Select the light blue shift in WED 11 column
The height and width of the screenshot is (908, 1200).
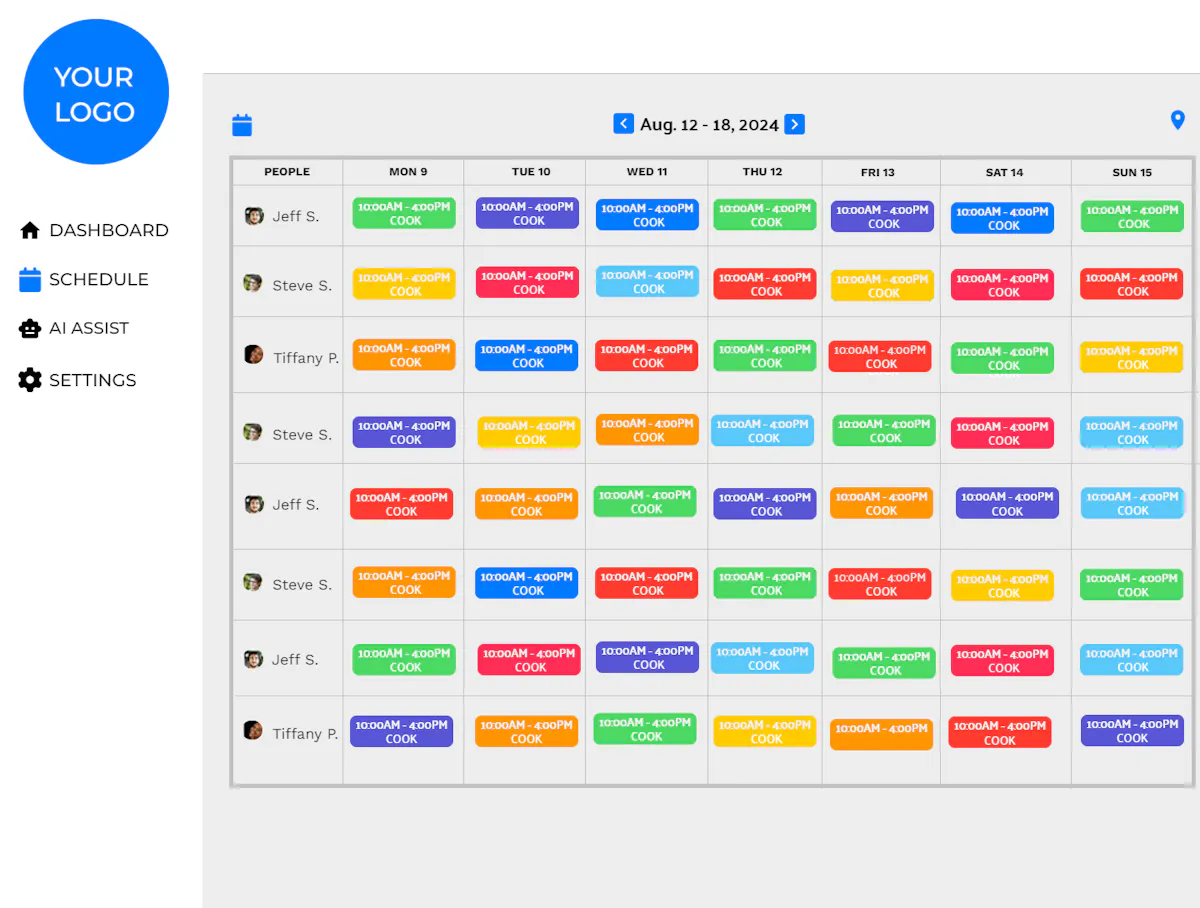pos(648,281)
